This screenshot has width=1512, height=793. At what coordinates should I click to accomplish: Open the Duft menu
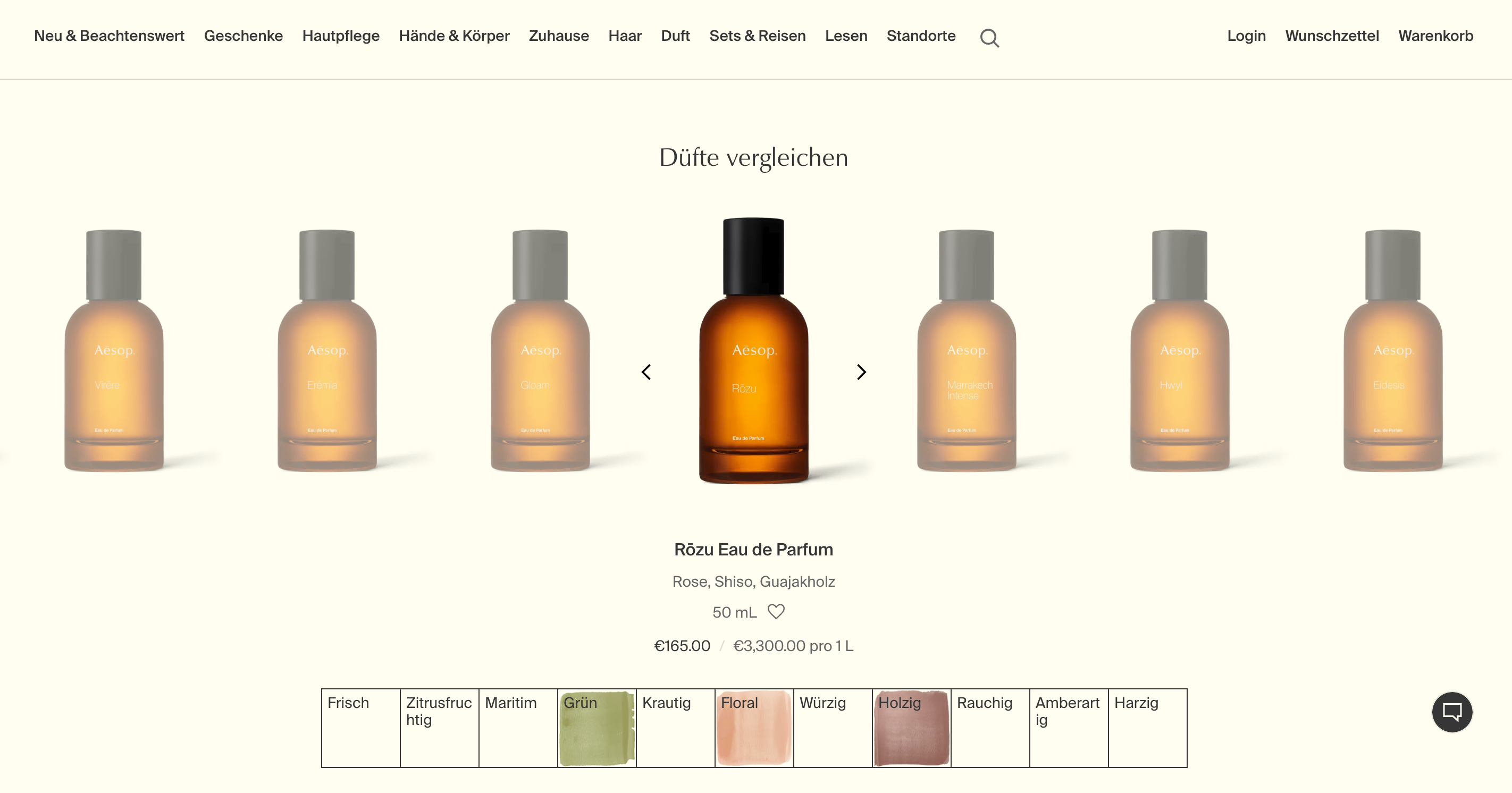coord(675,36)
